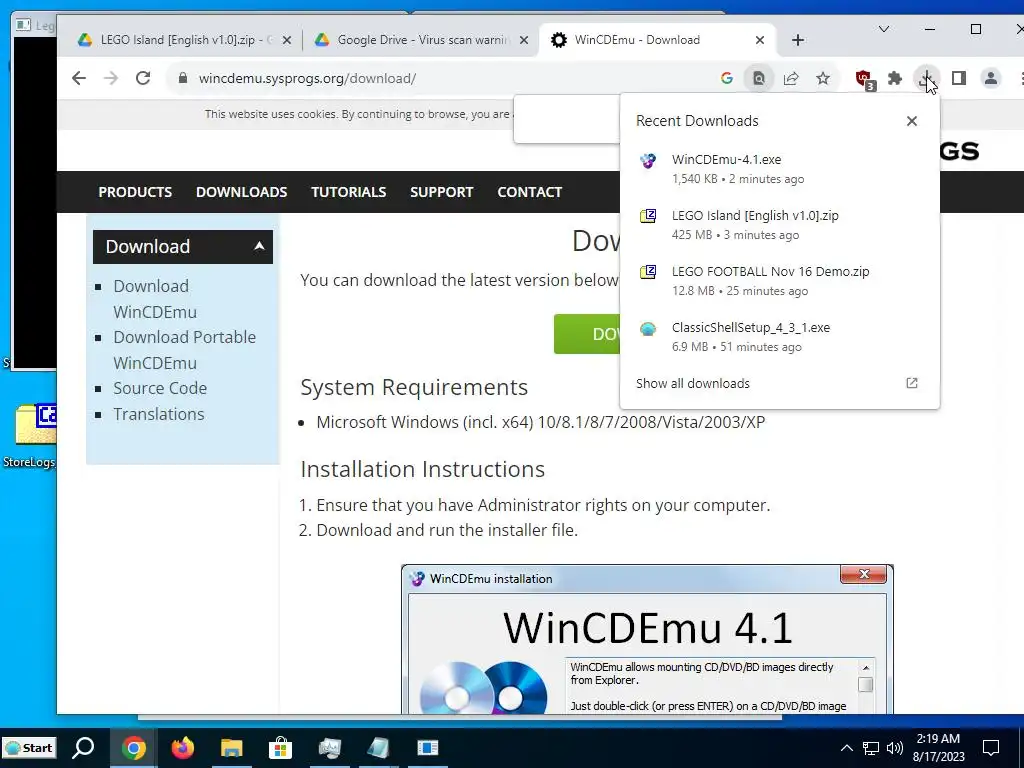Open a new browser tab

coord(797,40)
